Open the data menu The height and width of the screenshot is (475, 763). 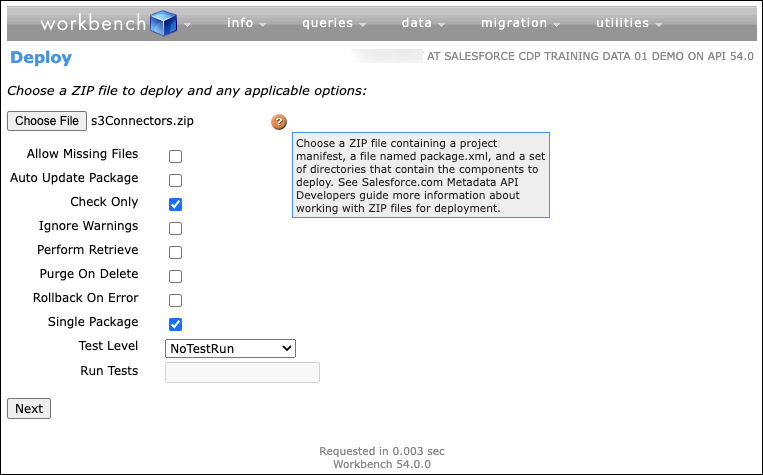pos(423,23)
